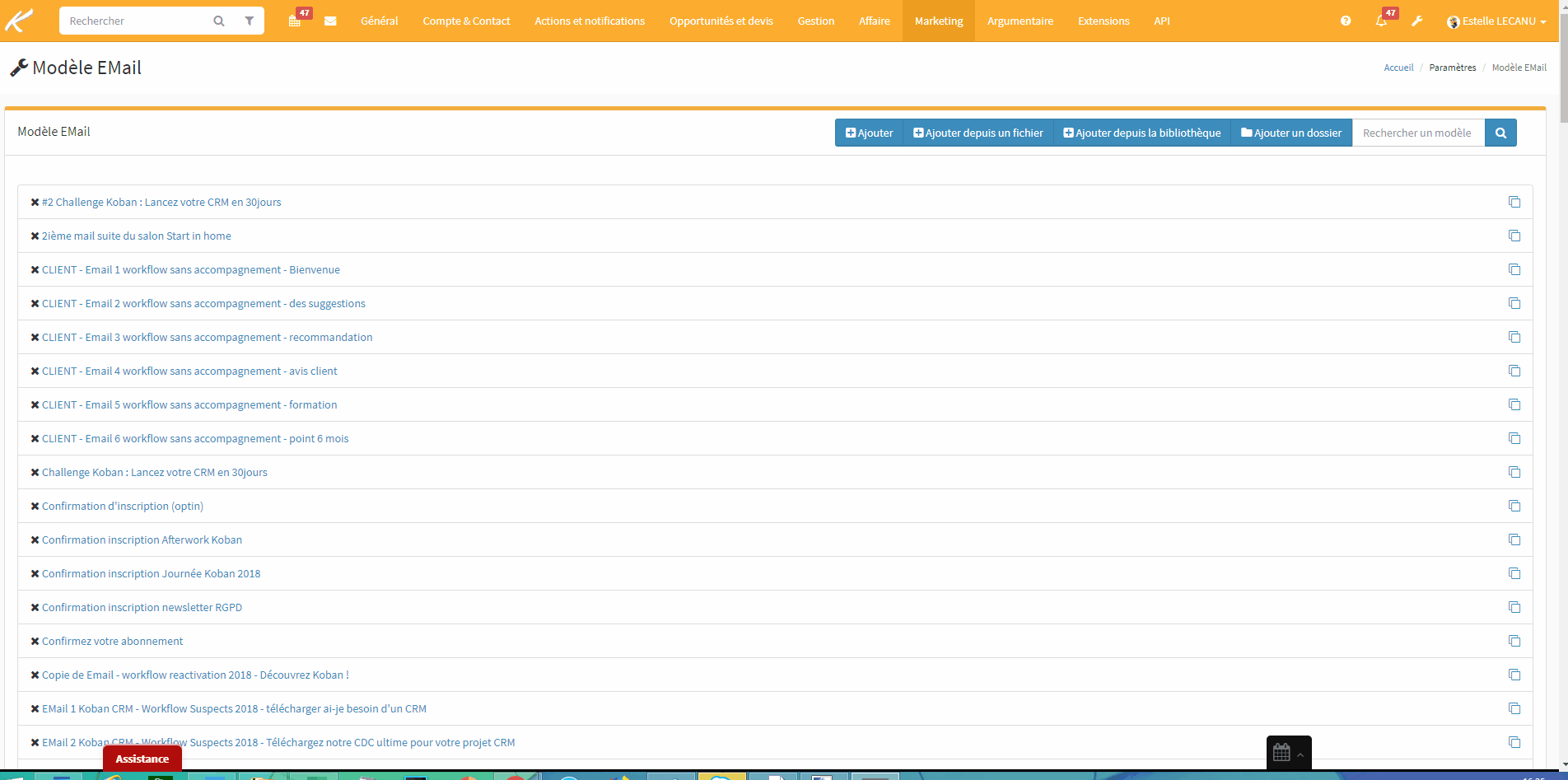
Task: Open the Général menu
Action: tap(379, 21)
